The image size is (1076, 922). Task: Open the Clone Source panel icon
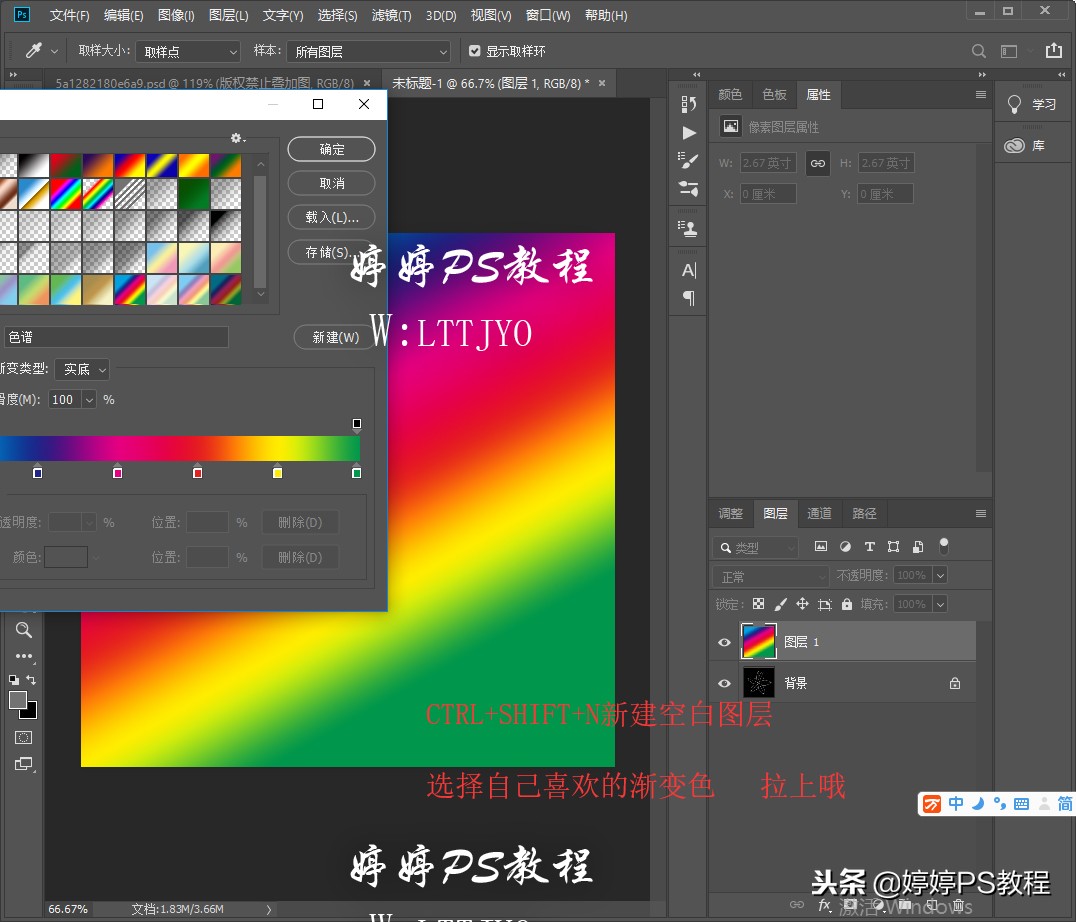pos(688,227)
